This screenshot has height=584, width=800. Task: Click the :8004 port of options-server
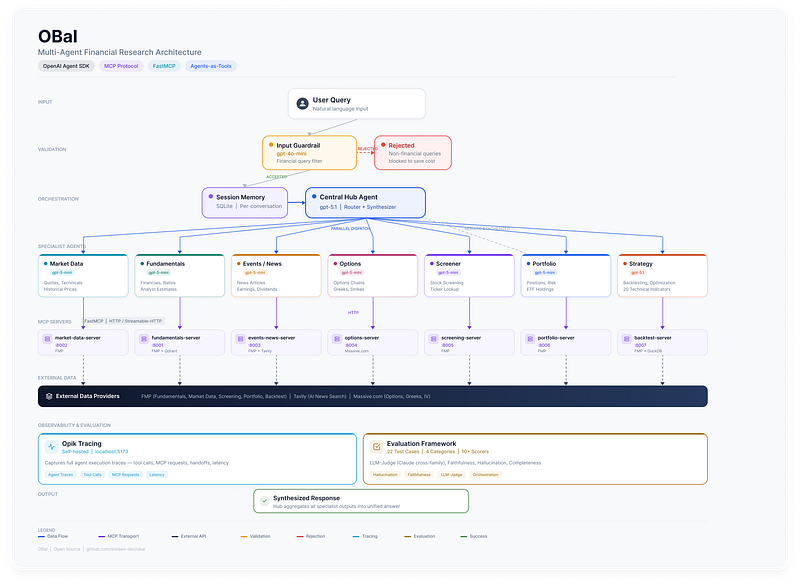(351, 345)
